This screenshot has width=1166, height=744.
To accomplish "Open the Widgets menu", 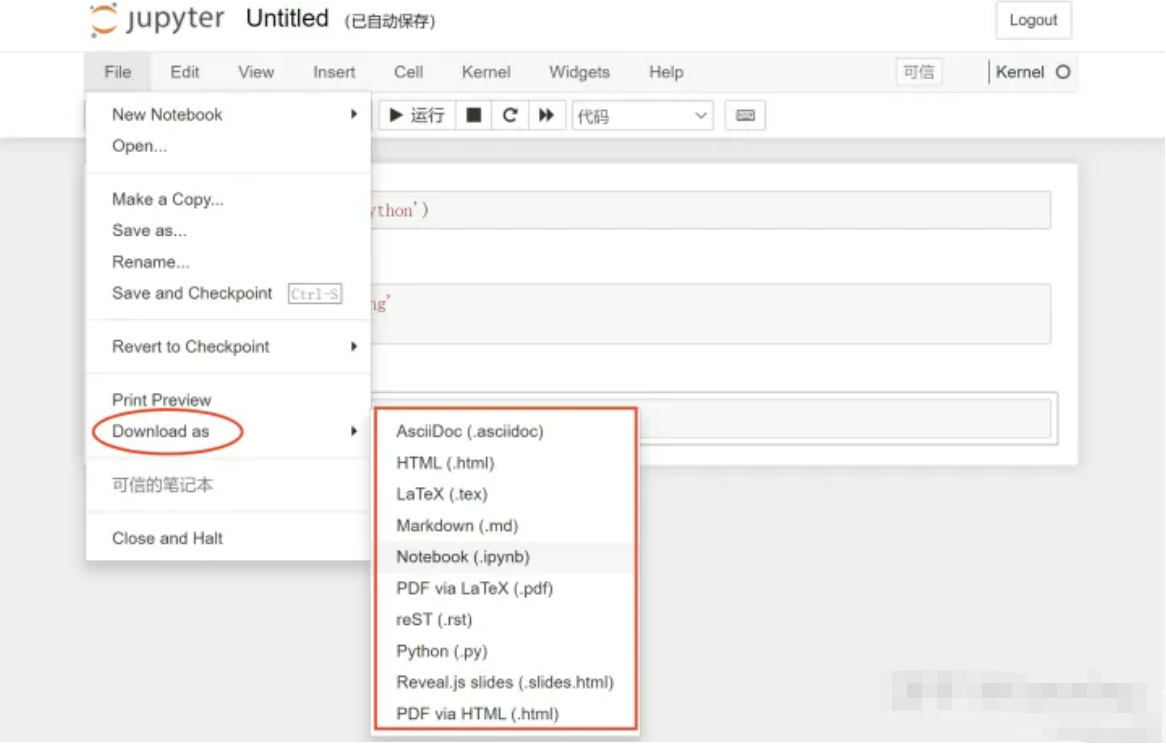I will coord(579,72).
